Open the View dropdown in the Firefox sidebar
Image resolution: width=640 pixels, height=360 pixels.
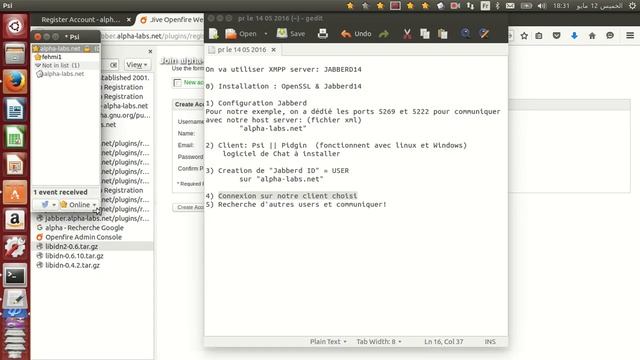[137, 65]
